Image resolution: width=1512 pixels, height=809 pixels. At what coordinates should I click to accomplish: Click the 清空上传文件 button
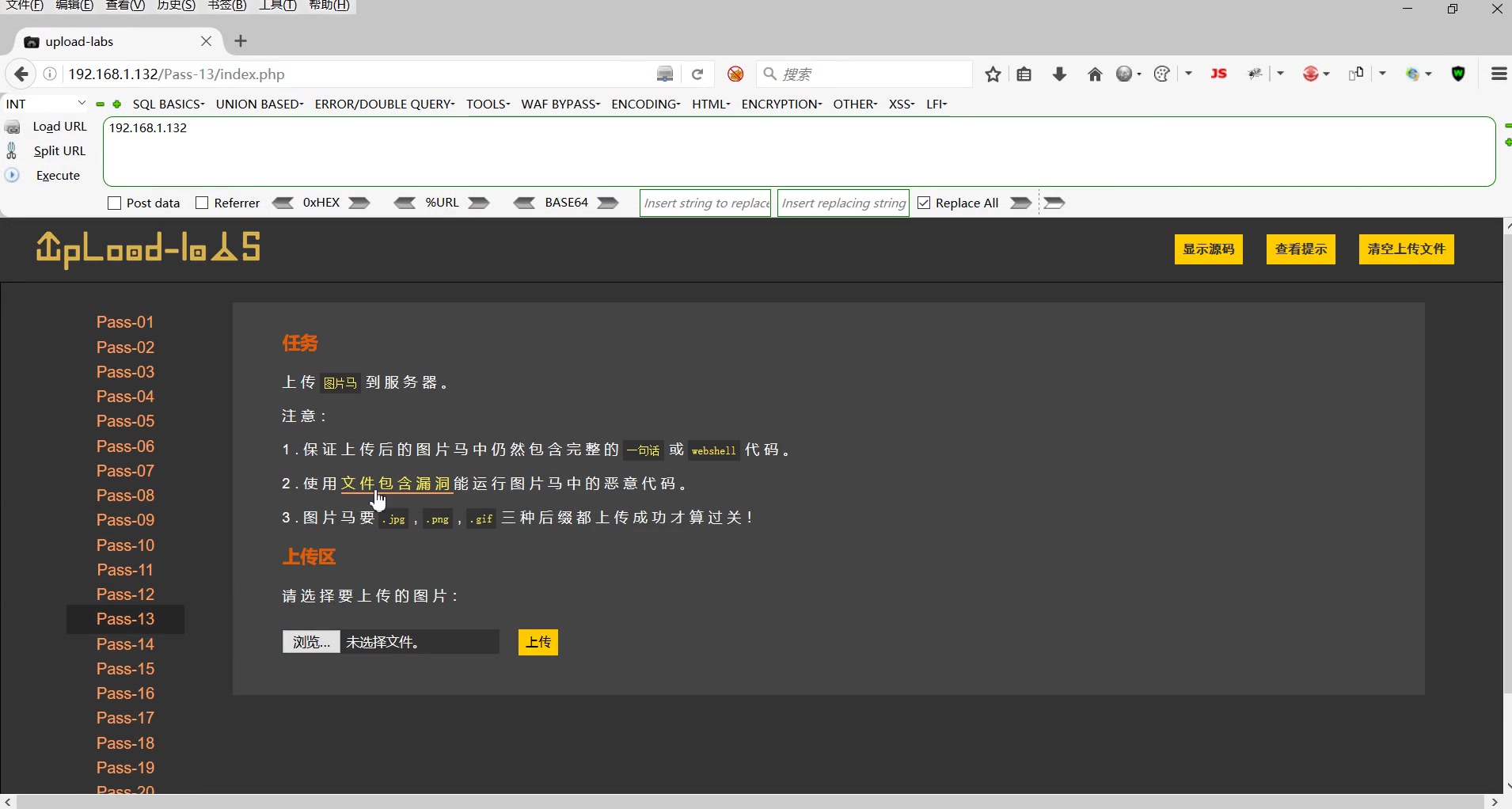(x=1406, y=249)
